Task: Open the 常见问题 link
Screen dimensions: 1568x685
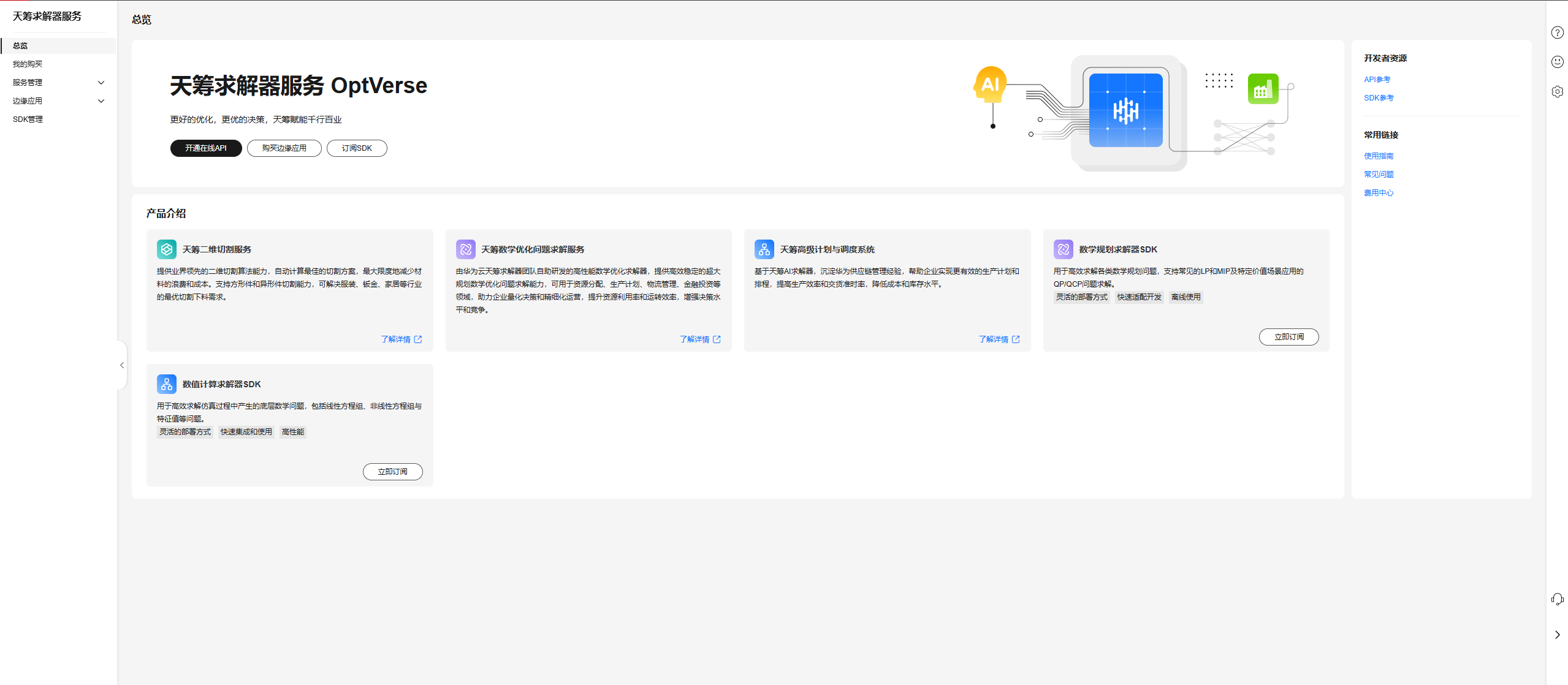Action: (x=1379, y=175)
